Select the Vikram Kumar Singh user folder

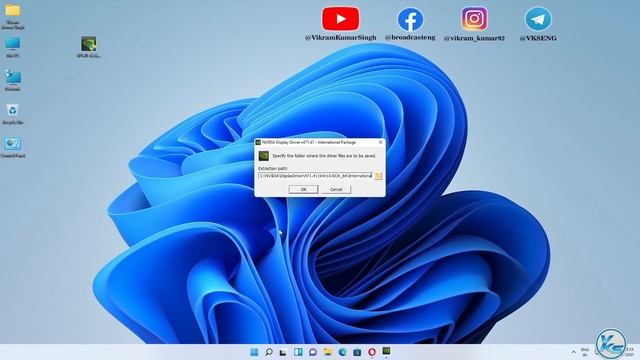[x=13, y=16]
